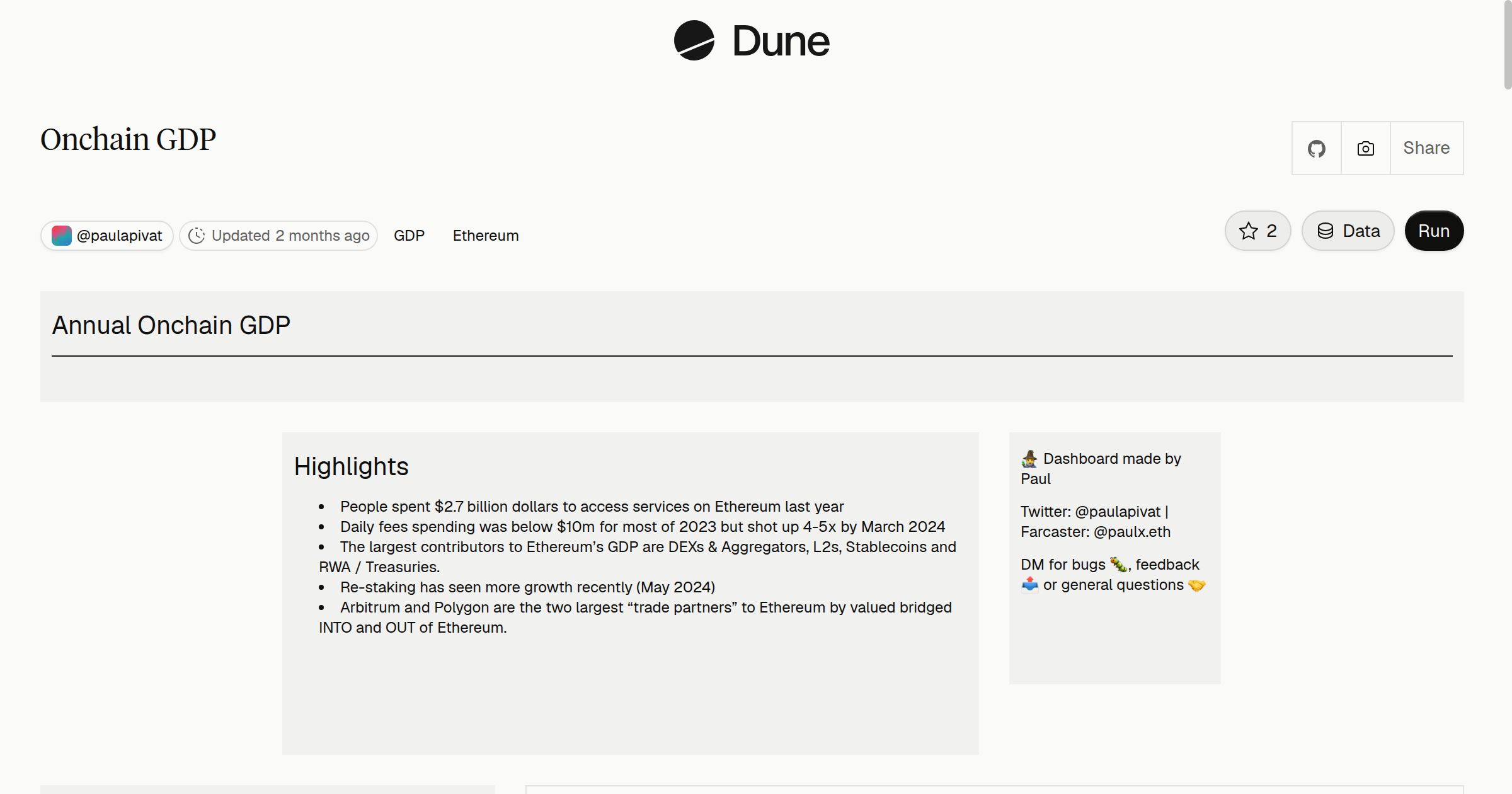Click the largest contributors bullet text

pyautogui.click(x=638, y=557)
